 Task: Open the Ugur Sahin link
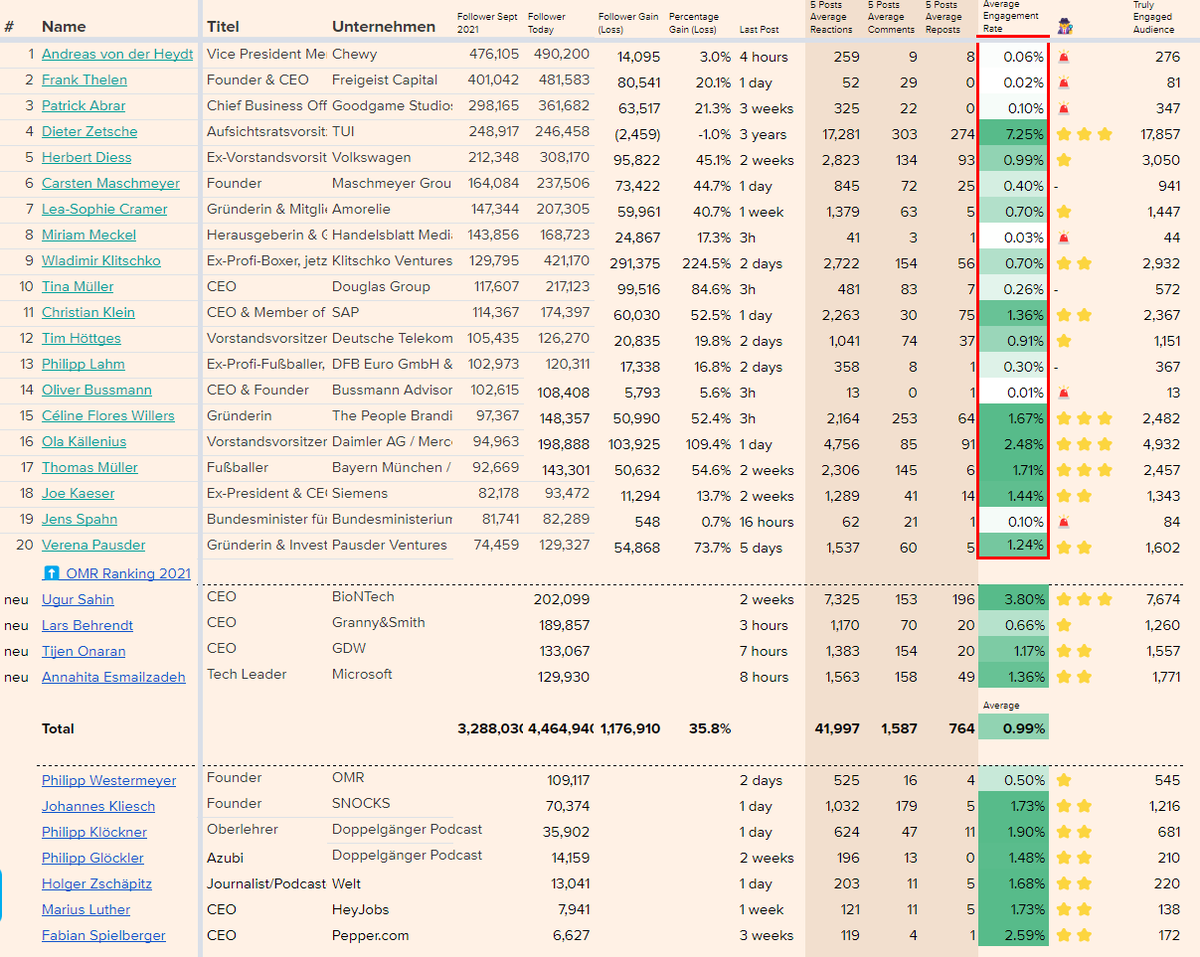78,600
